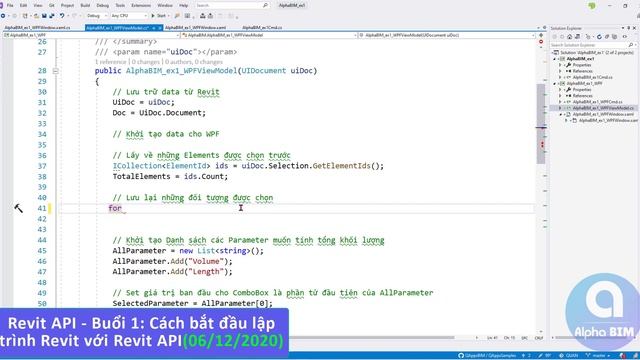Viewport: 640px width, 360px height.
Task: Click the Switch Views icon in Solution Explorer
Action: tap(577, 37)
